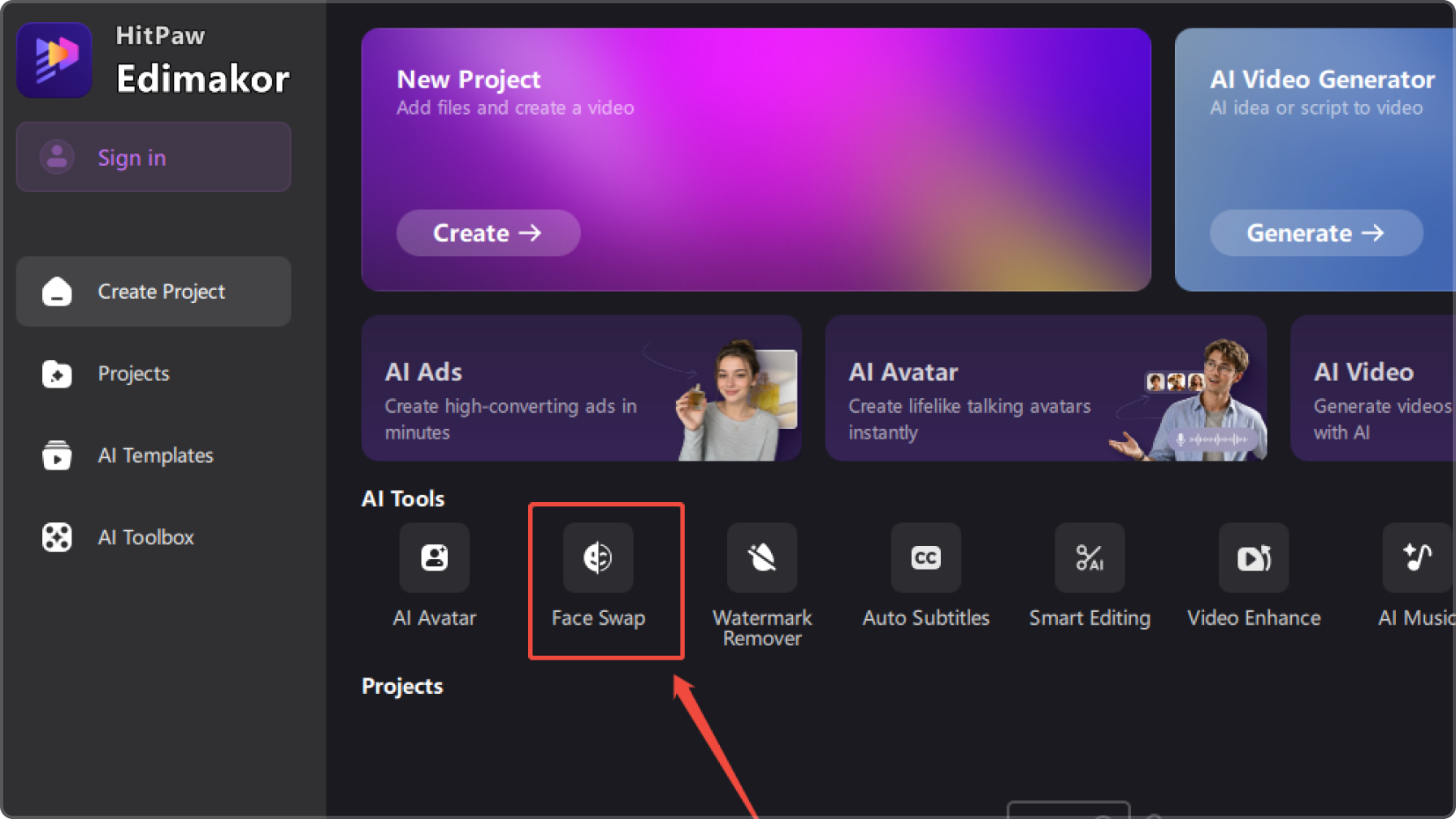Open the Smart Editing scissors icon
The image size is (1456, 819).
coord(1090,557)
